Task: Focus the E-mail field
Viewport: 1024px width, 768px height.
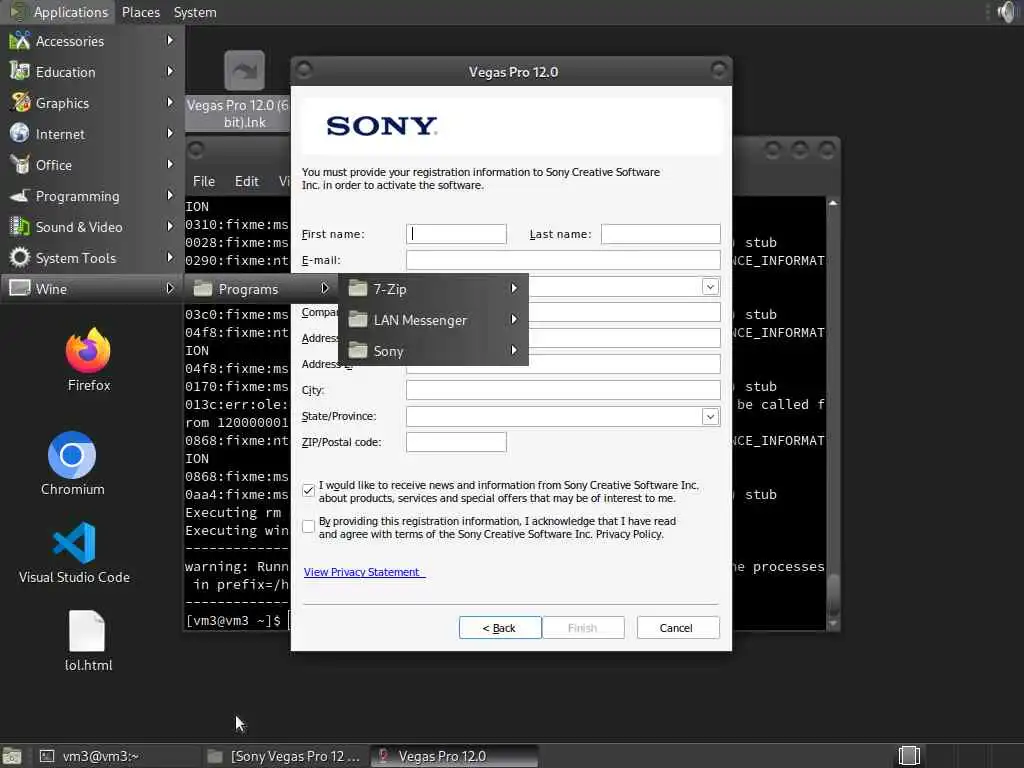Action: (x=563, y=260)
